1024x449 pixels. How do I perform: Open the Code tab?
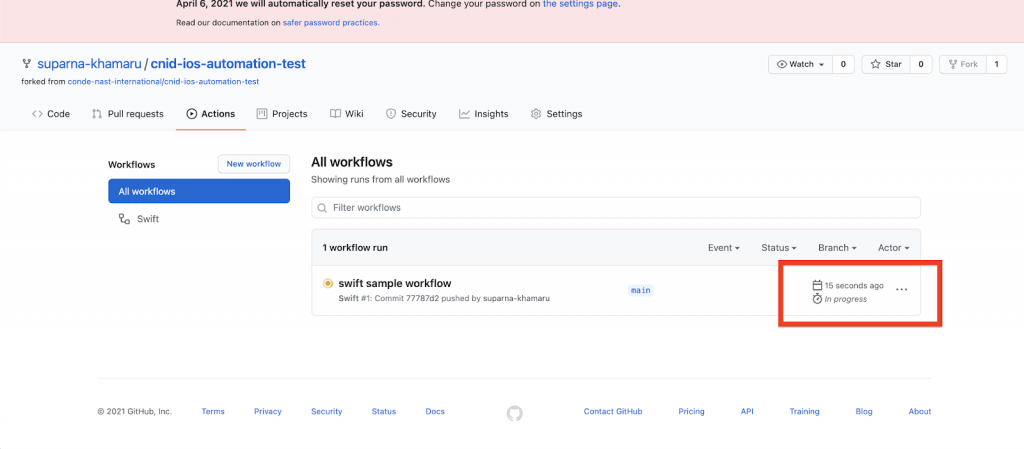click(x=50, y=114)
